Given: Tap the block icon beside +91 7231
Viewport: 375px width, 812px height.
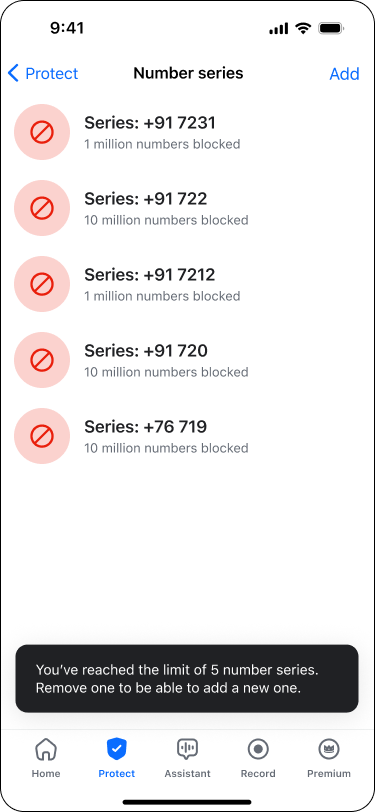Looking at the screenshot, I should point(42,132).
